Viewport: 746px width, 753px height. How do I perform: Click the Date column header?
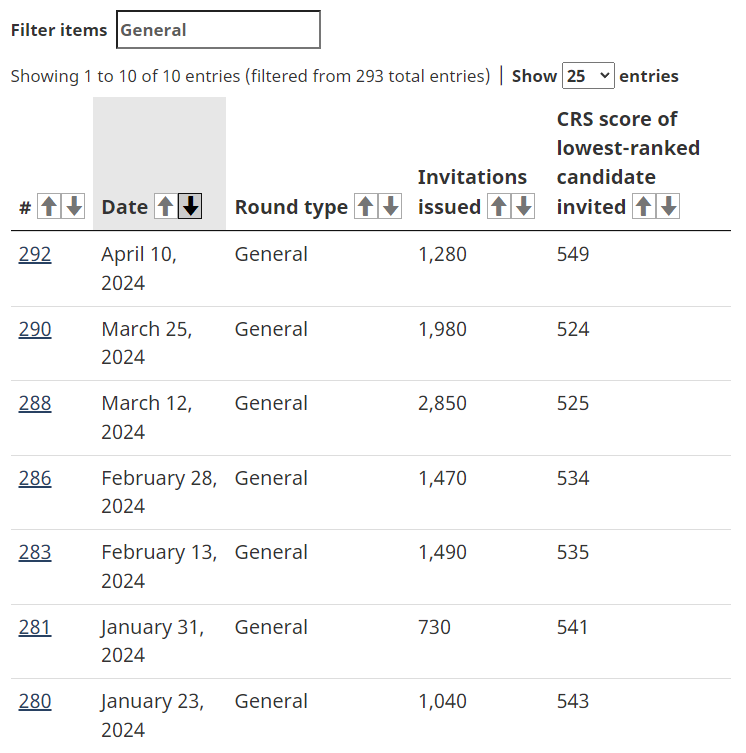point(125,208)
